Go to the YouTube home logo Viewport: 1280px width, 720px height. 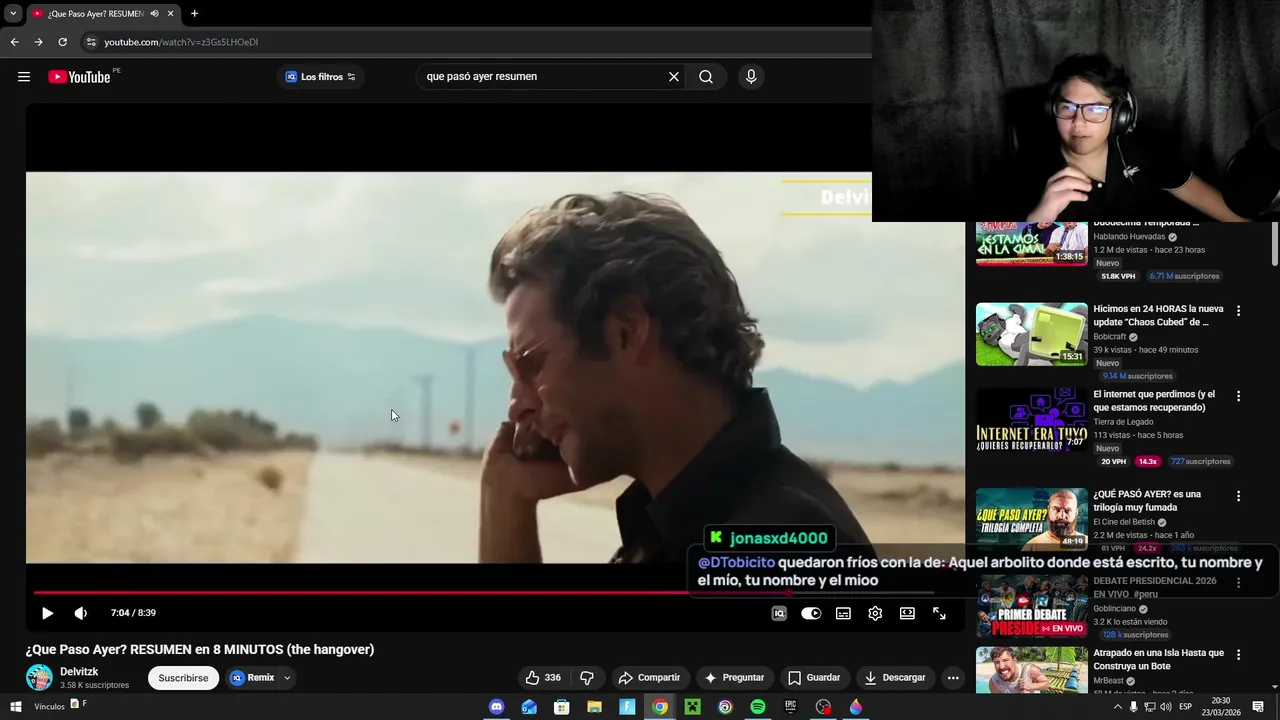point(79,77)
